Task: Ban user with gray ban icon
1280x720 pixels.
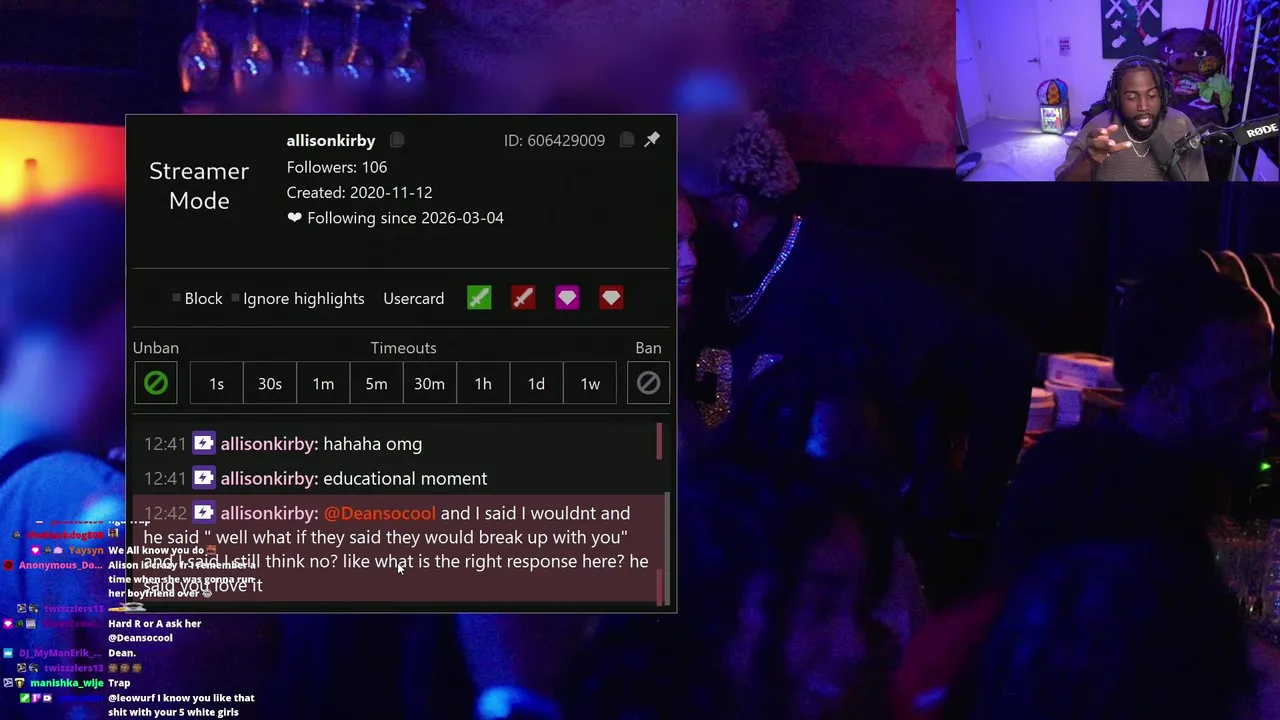Action: click(648, 383)
